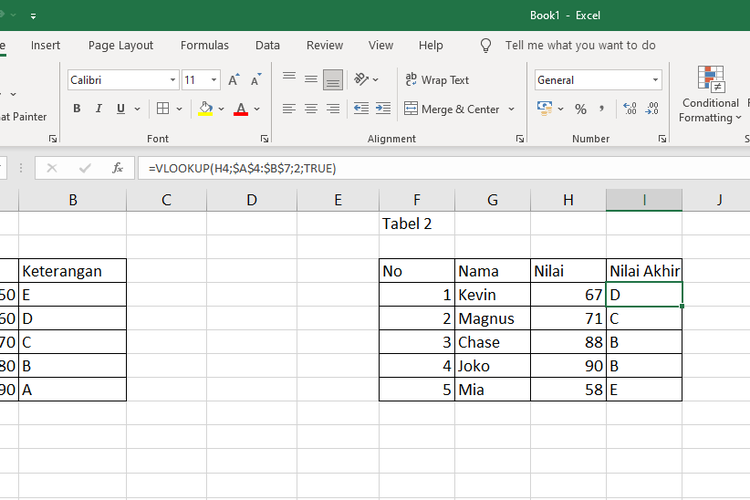Apply the yellow fill color swatch
The width and height of the screenshot is (750, 500).
point(205,109)
